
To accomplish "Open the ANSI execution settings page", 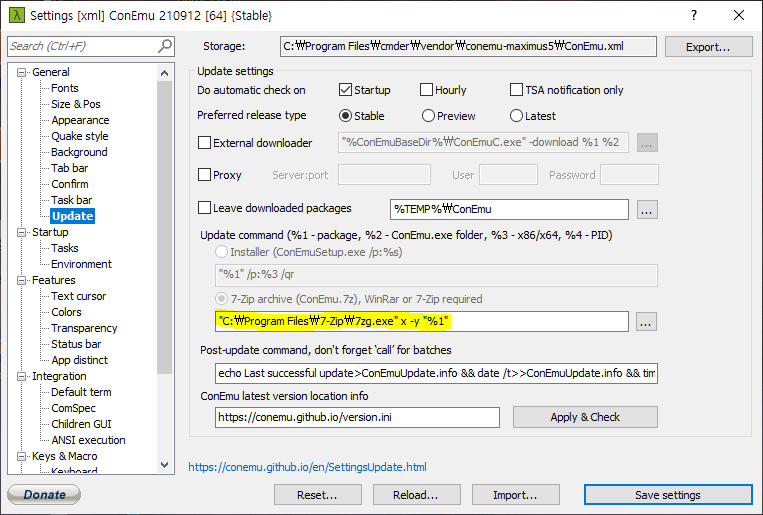I will (88, 440).
